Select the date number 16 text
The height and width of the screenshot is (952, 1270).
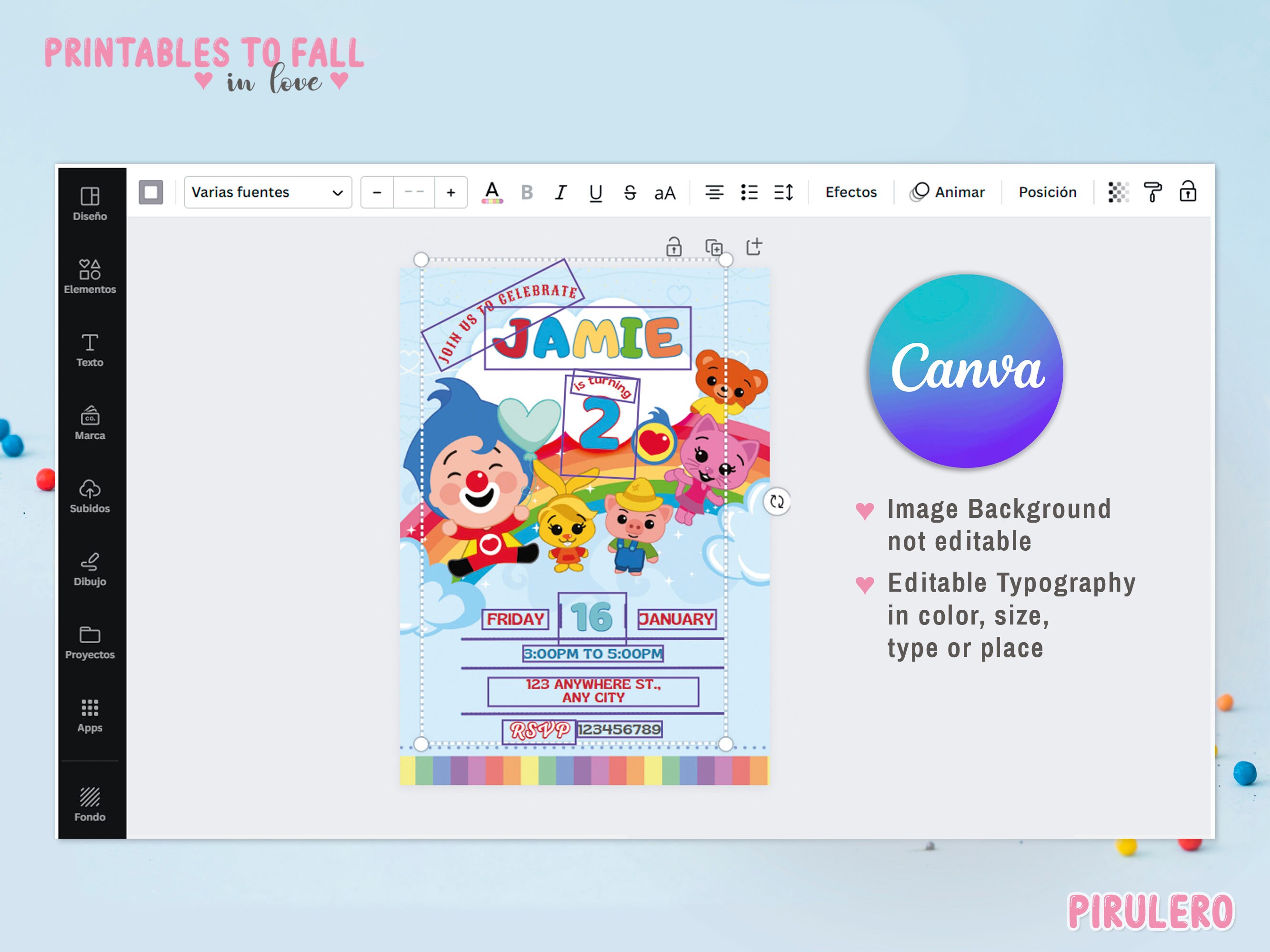point(592,617)
